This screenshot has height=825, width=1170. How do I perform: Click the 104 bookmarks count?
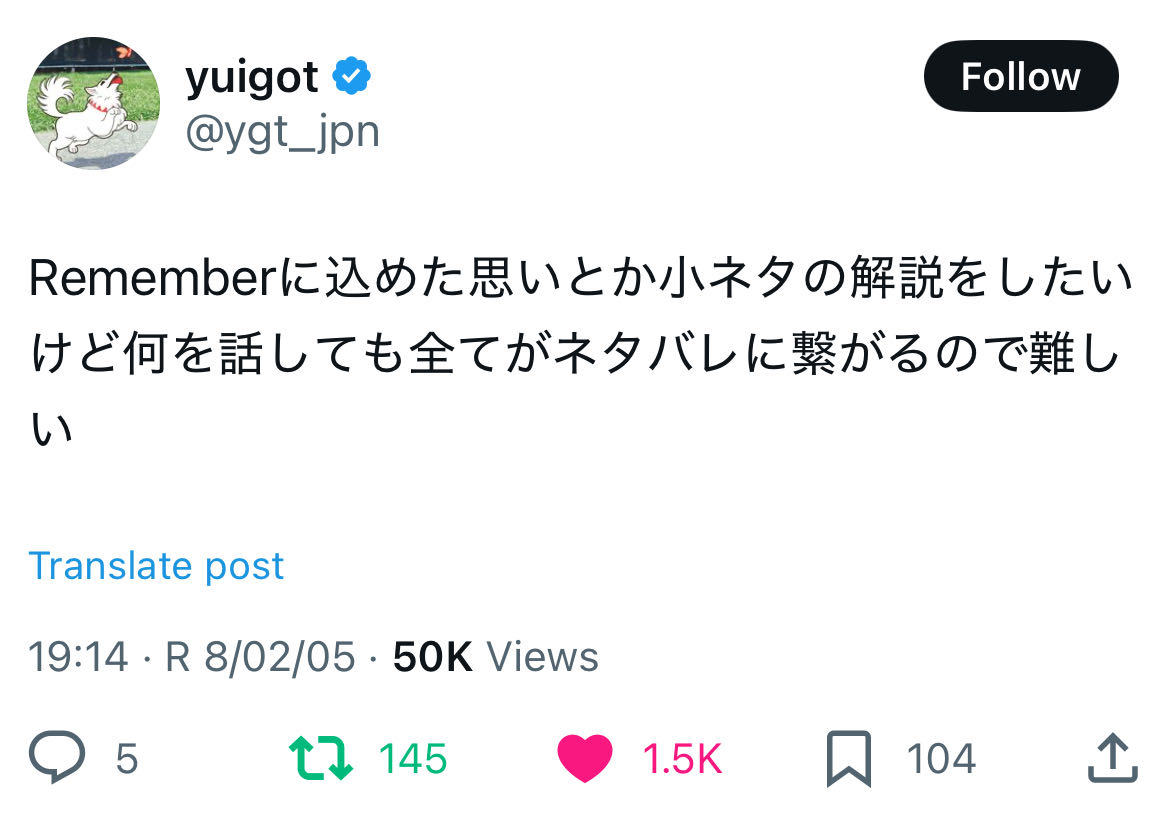(941, 760)
